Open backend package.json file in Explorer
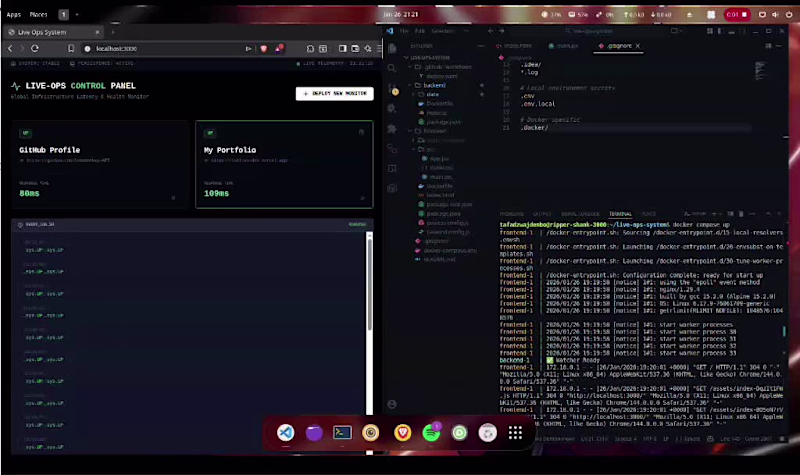This screenshot has height=475, width=800. point(443,122)
